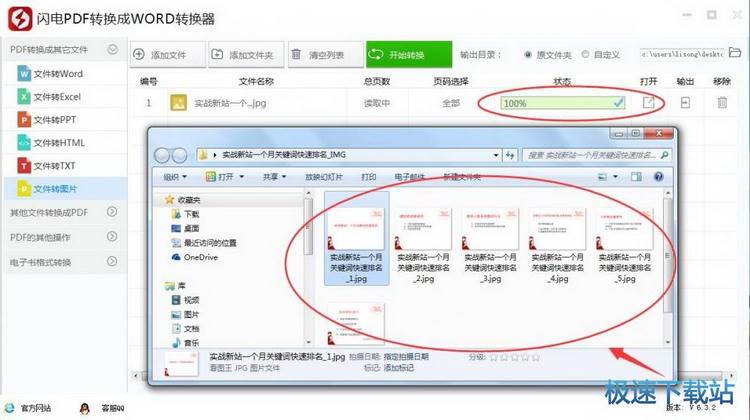
Task: Expand 电子书格式转换 section
Action: coord(112,261)
